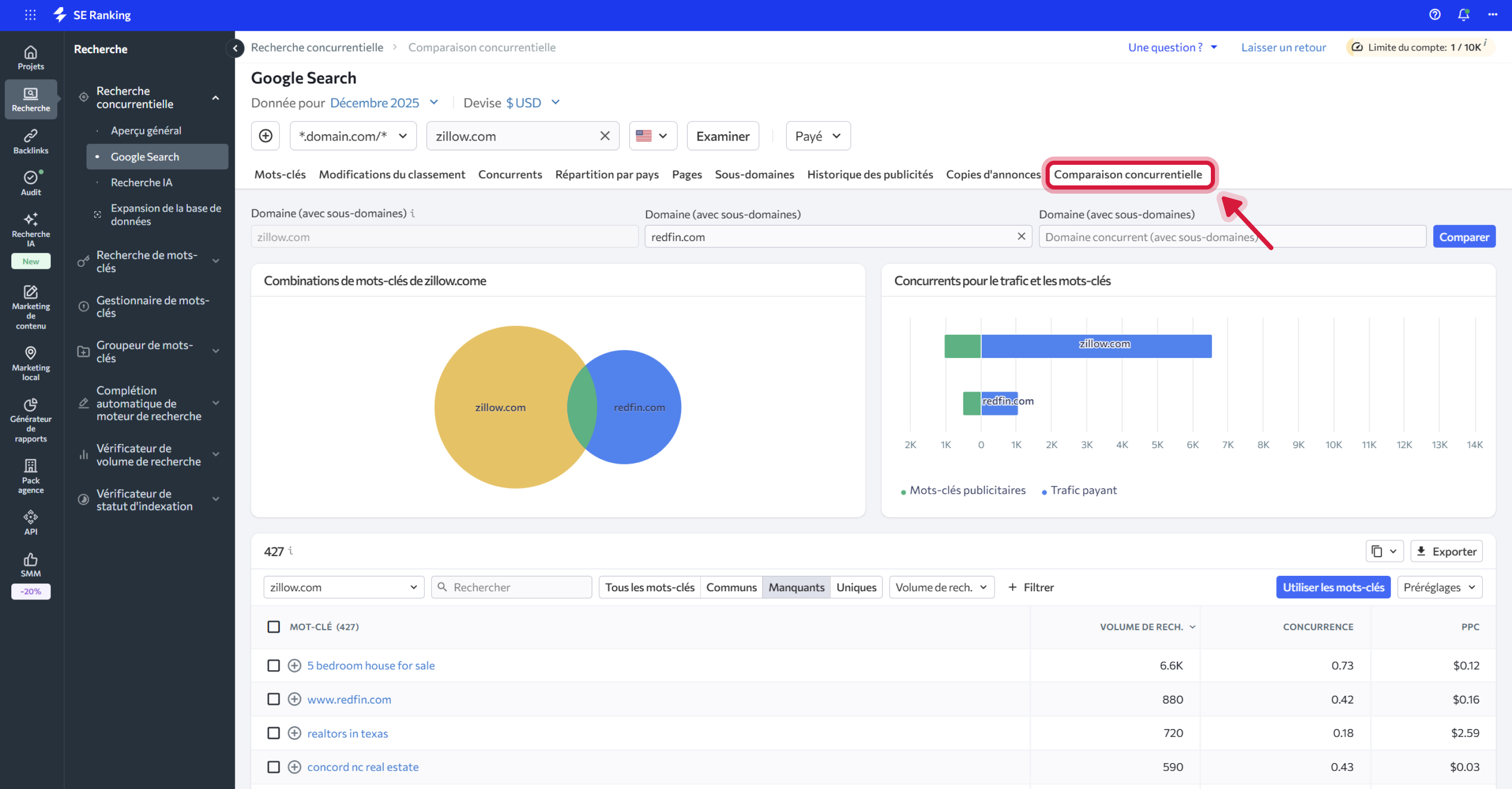This screenshot has width=1512, height=789.
Task: Click the notifications bell icon
Action: [1463, 14]
